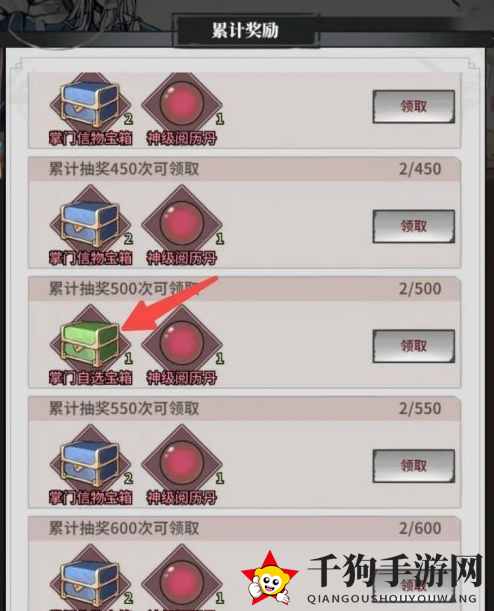Viewport: 494px width, 611px height.
Task: Tap the 2/500 progress counter
Action: [420, 289]
